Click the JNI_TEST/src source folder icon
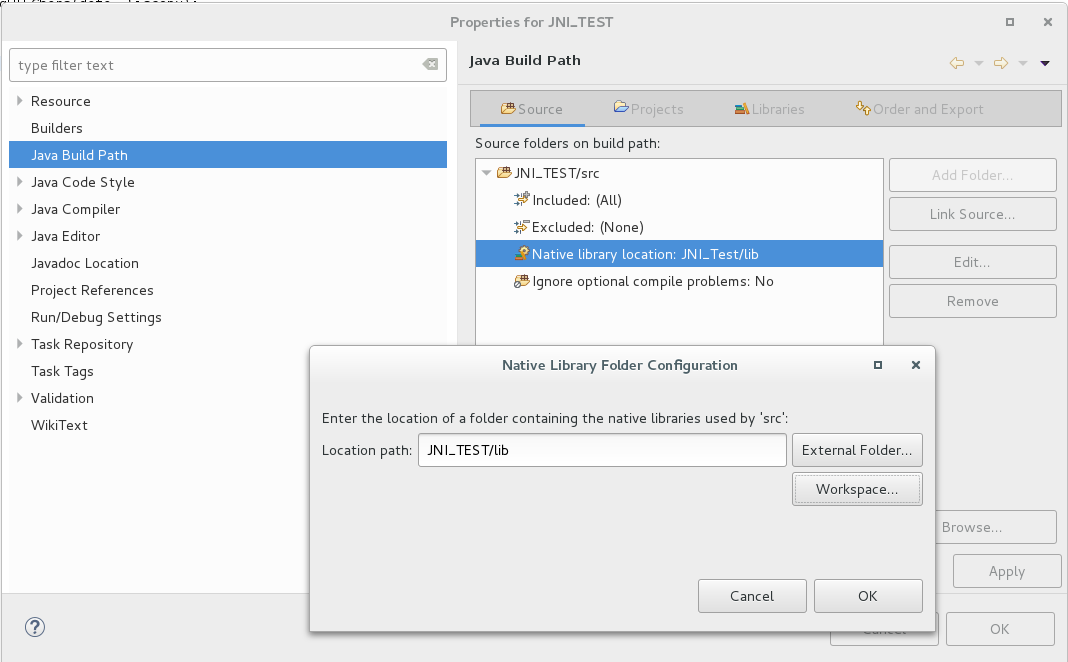This screenshot has width=1068, height=662. 504,173
